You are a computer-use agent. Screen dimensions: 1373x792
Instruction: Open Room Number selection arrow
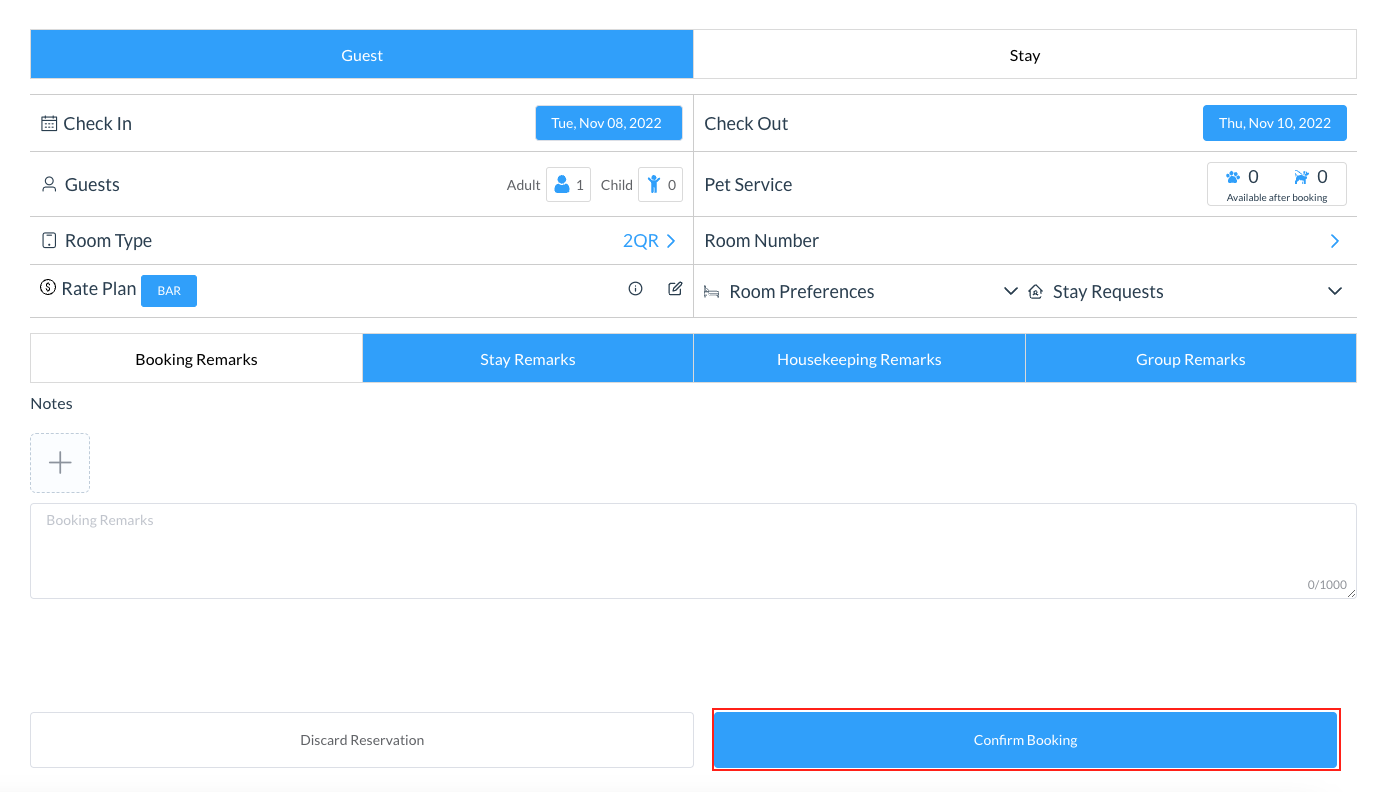(x=1334, y=241)
